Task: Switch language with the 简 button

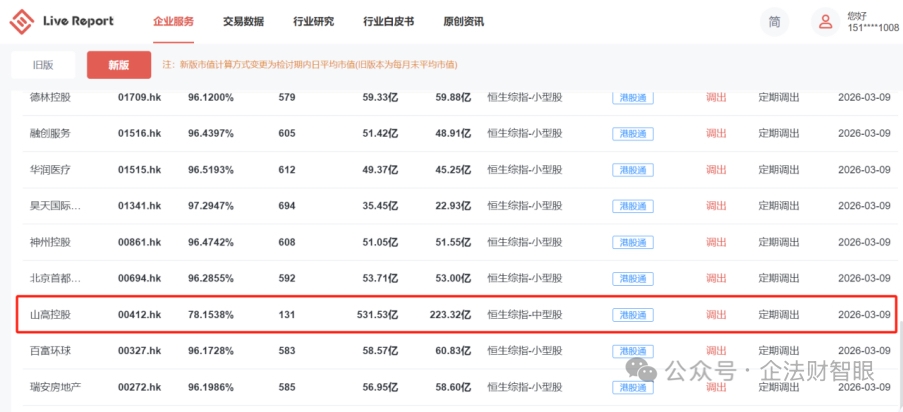Action: pyautogui.click(x=775, y=22)
